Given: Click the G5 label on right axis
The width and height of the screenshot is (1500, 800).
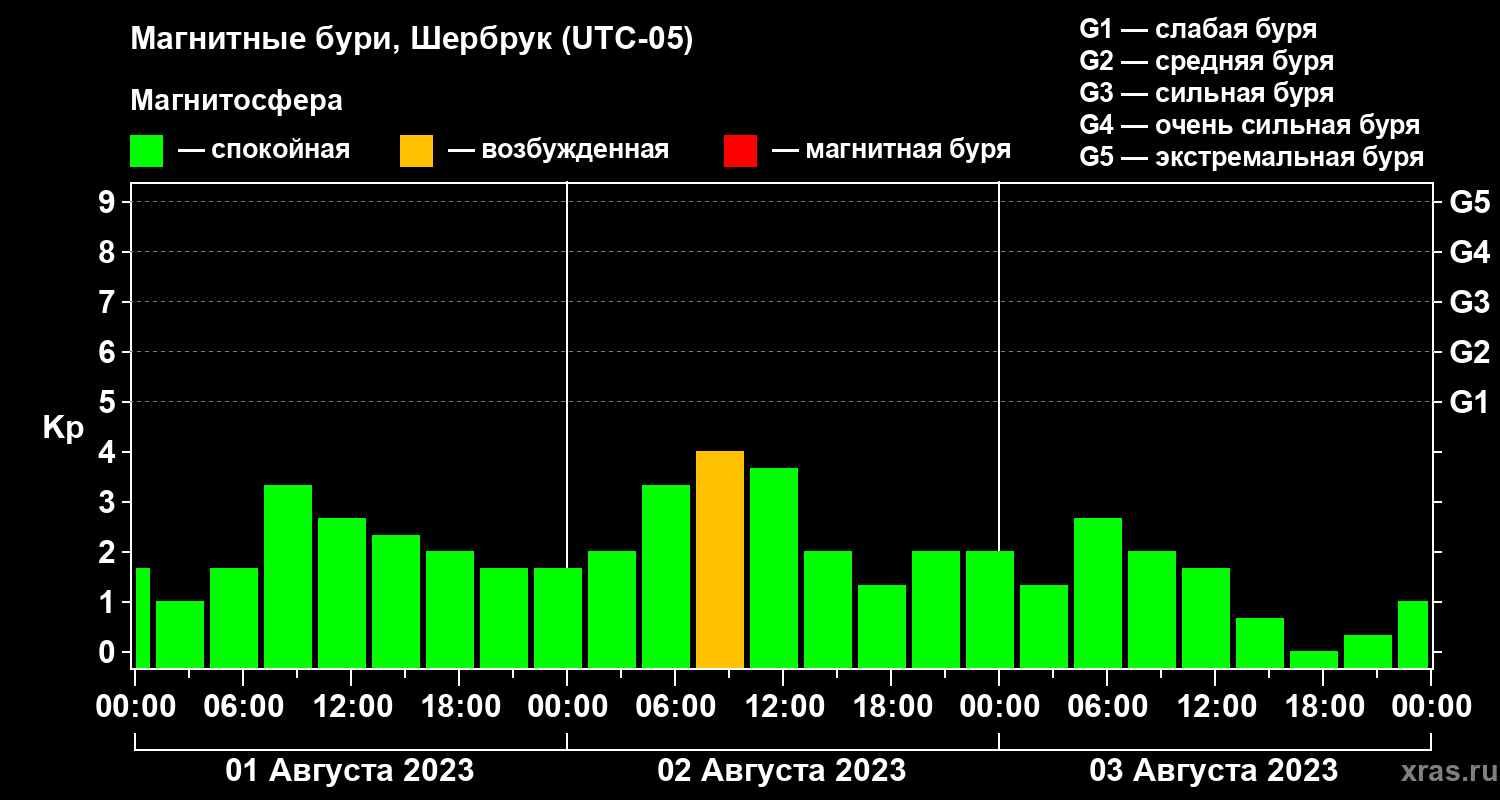Looking at the screenshot, I should pos(1469,202).
